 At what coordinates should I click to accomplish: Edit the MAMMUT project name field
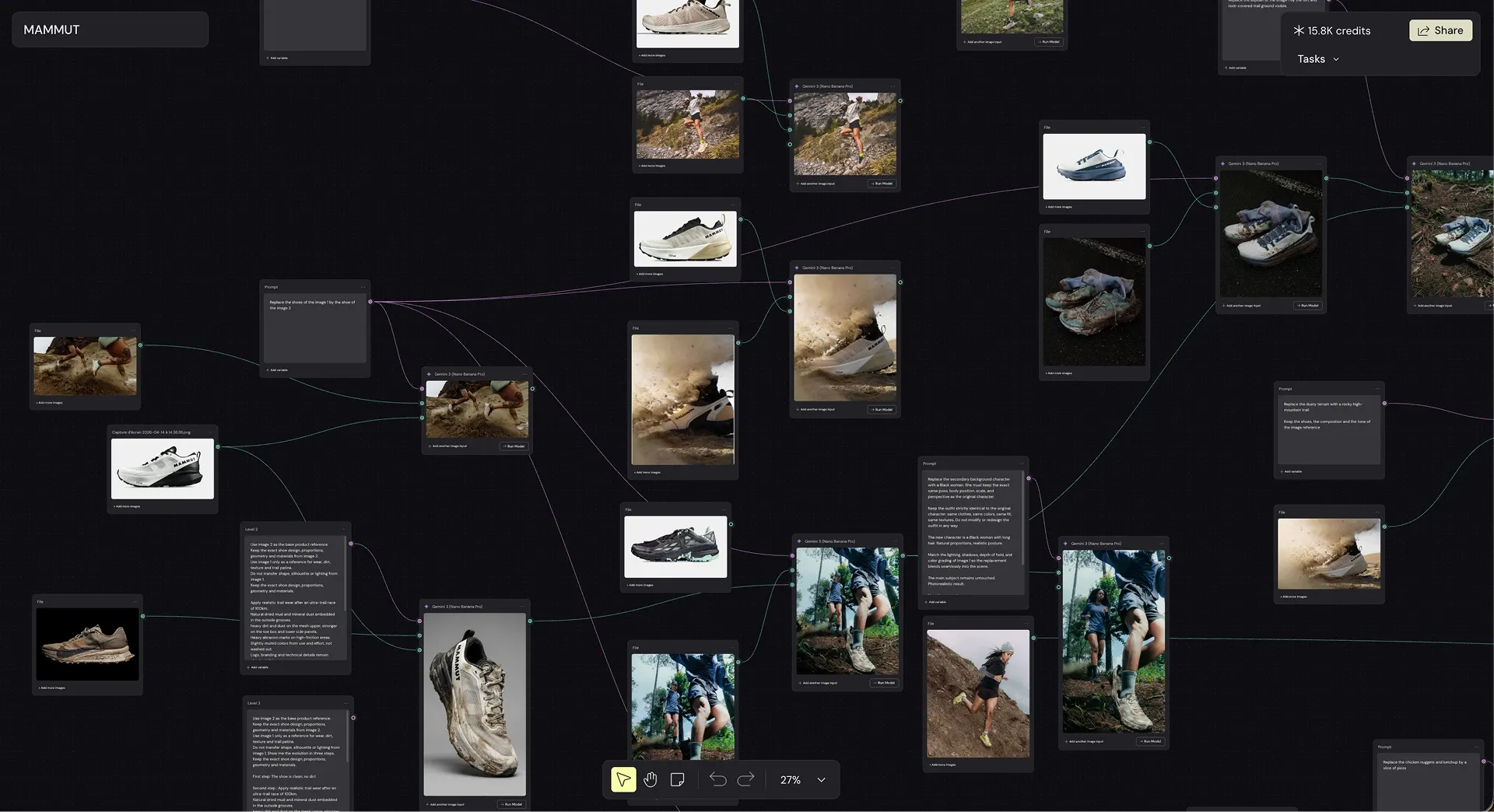click(110, 30)
